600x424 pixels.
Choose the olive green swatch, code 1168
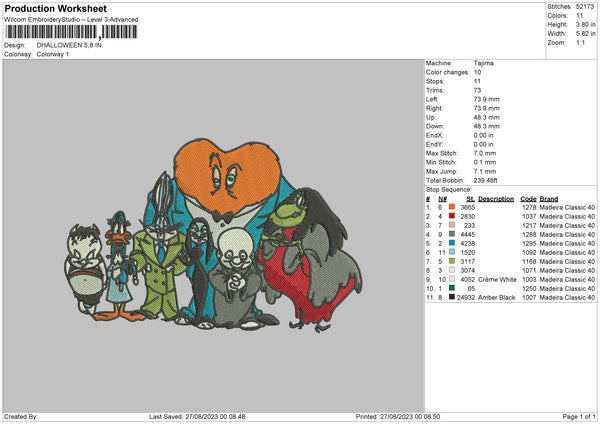click(452, 261)
